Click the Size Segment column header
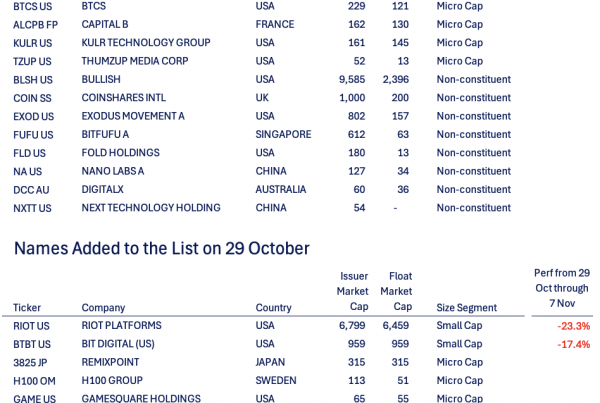Image resolution: width=600 pixels, height=403 pixels. click(466, 308)
